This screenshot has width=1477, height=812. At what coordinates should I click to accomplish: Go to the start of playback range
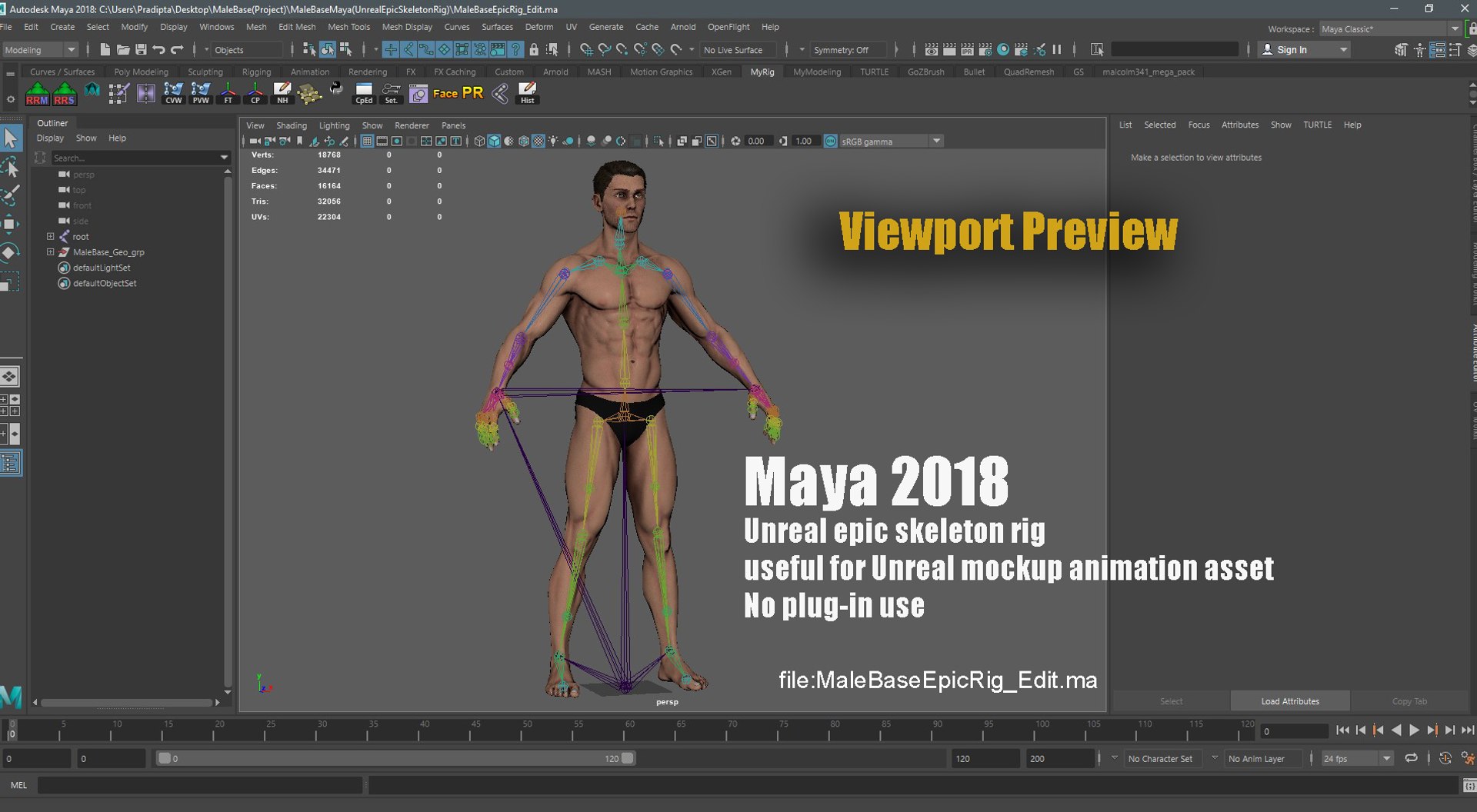1342,730
